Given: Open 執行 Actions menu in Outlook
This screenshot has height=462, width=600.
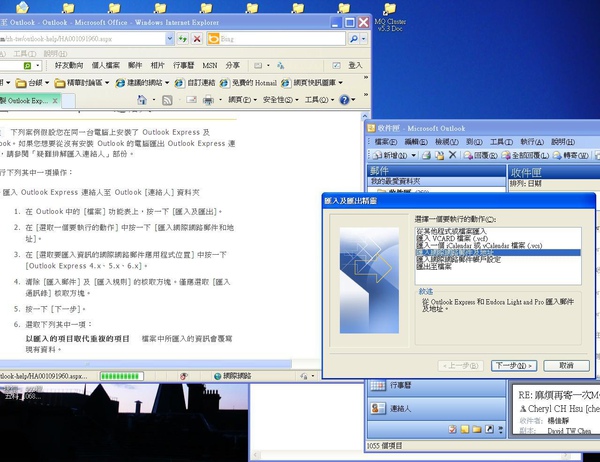Looking at the screenshot, I should click(532, 142).
